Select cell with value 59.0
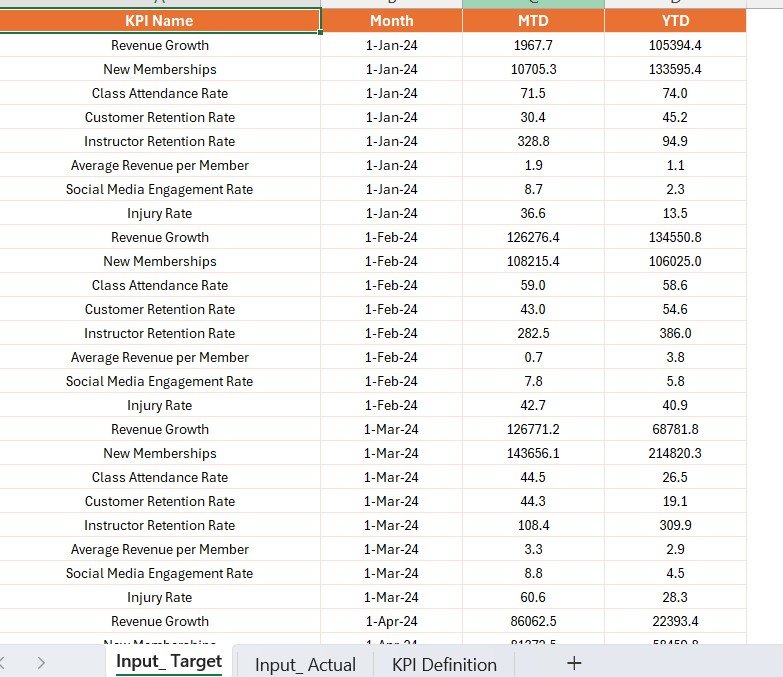The height and width of the screenshot is (677, 783). [x=533, y=285]
